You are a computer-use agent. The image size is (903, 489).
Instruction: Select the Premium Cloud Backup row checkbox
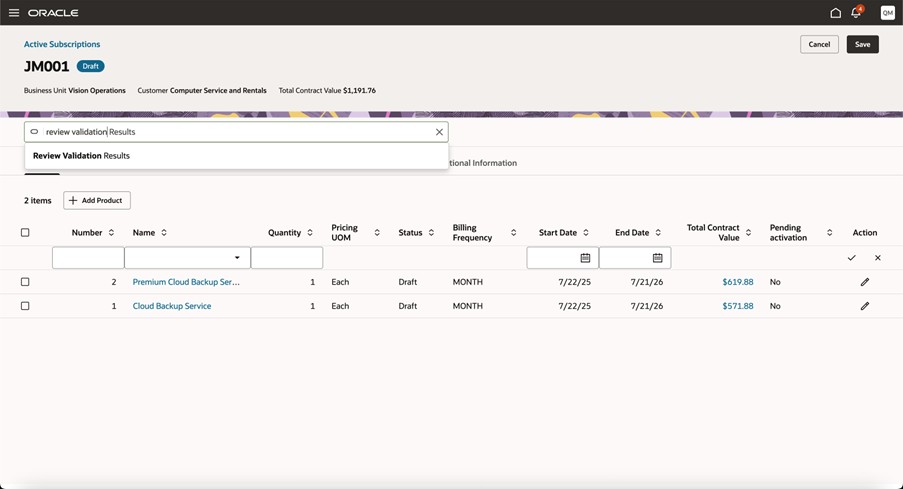pyautogui.click(x=25, y=282)
